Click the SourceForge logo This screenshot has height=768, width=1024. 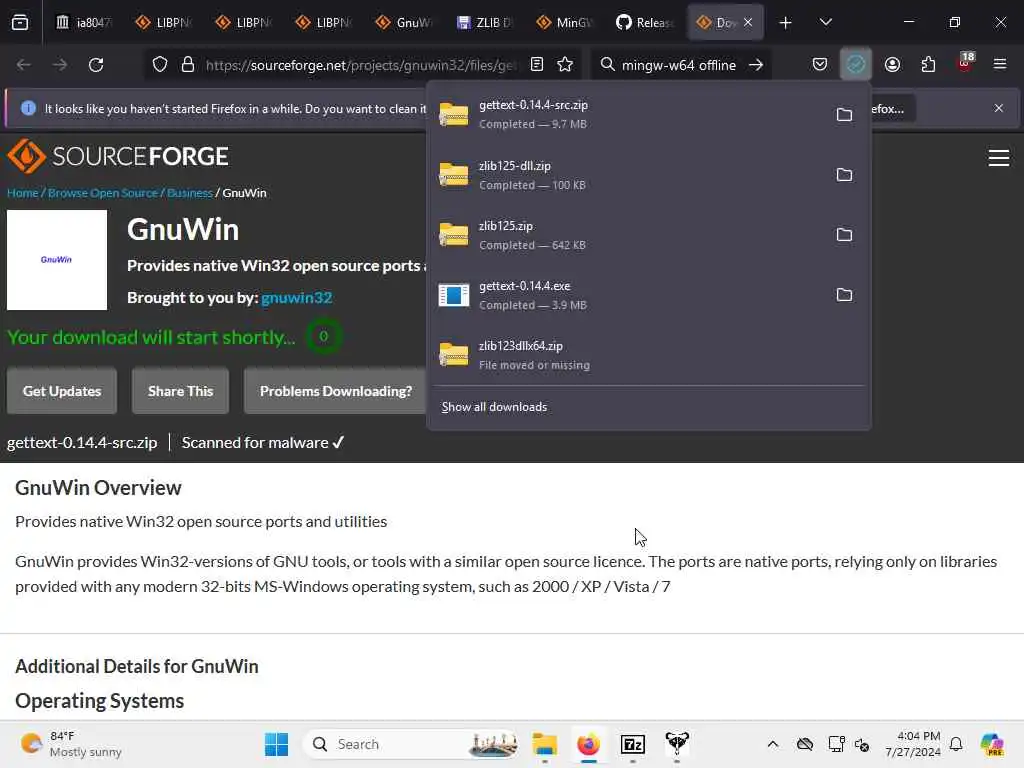click(118, 156)
